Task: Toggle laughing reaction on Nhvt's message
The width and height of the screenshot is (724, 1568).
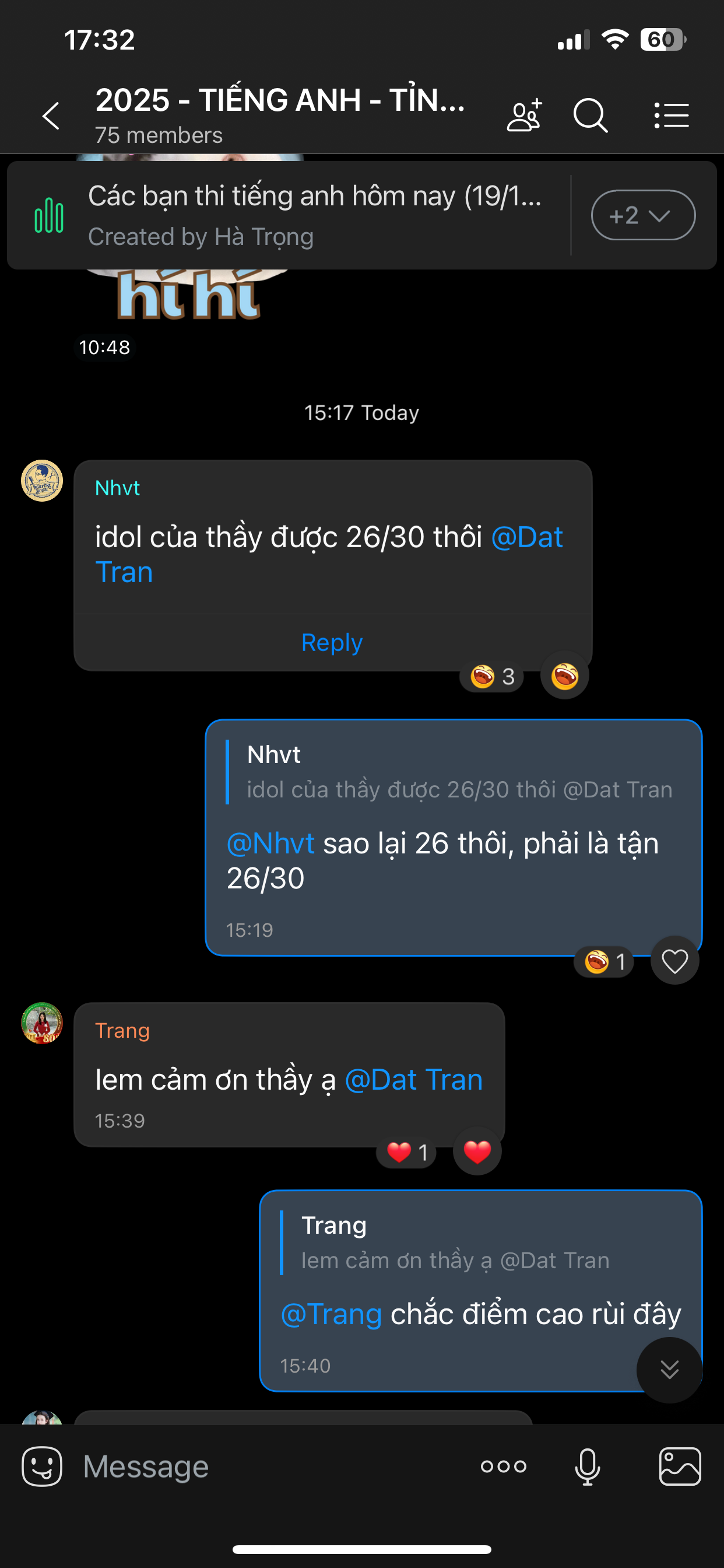Action: click(x=564, y=675)
